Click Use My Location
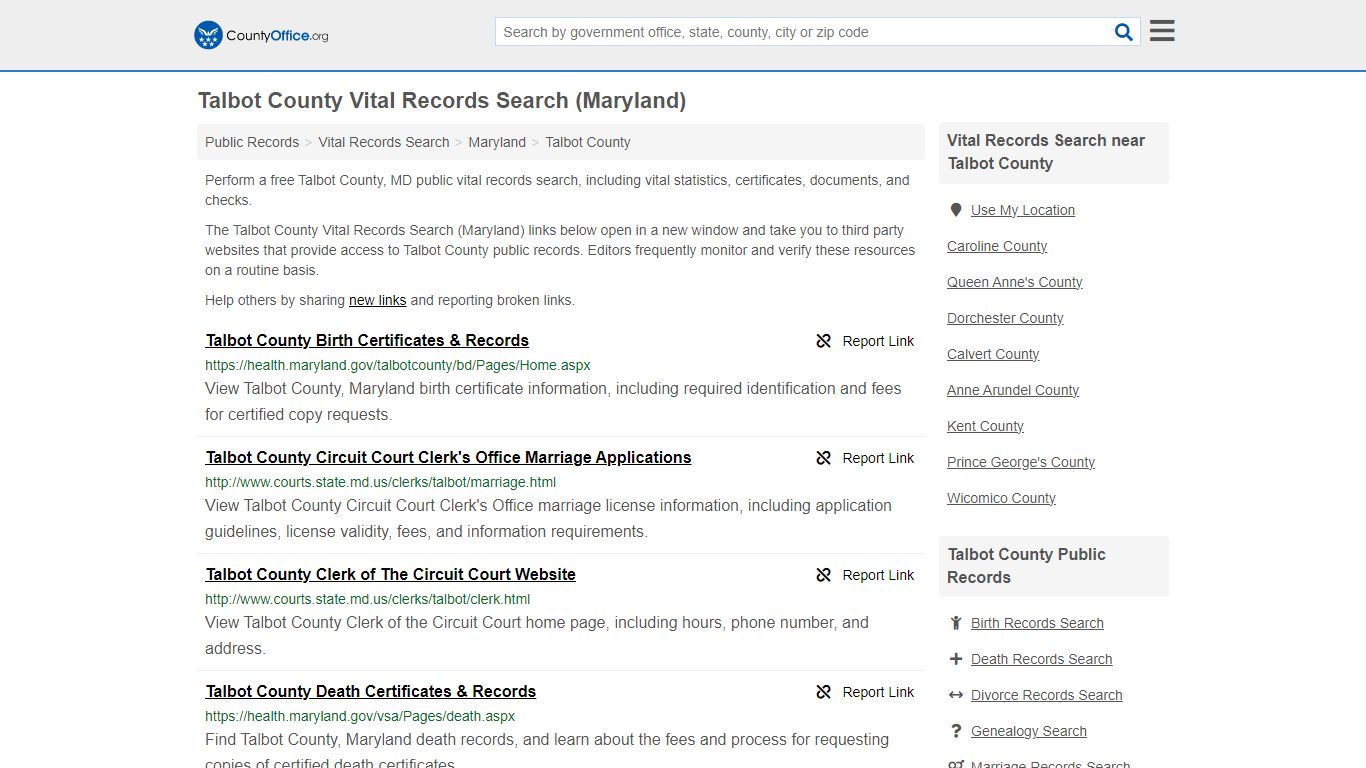The width and height of the screenshot is (1366, 768). click(1023, 210)
